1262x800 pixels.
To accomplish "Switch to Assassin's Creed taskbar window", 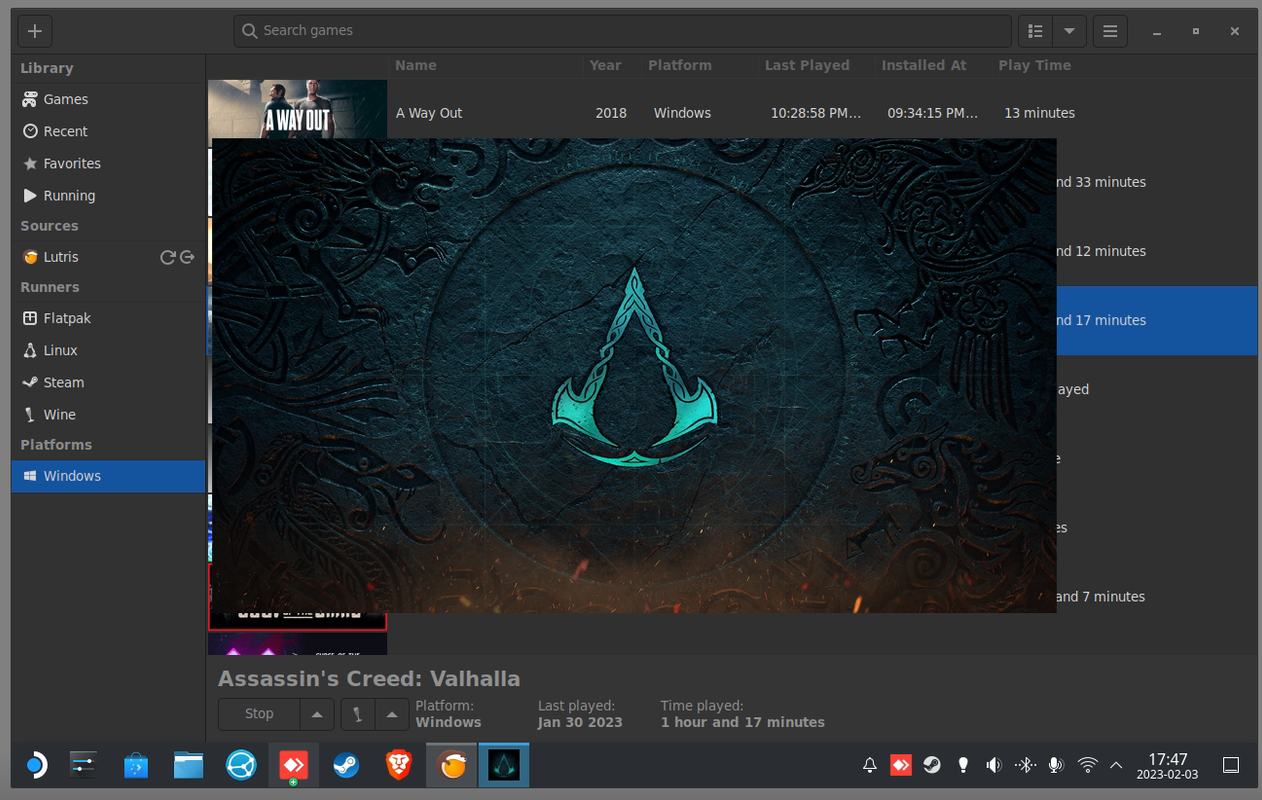I will coord(504,766).
